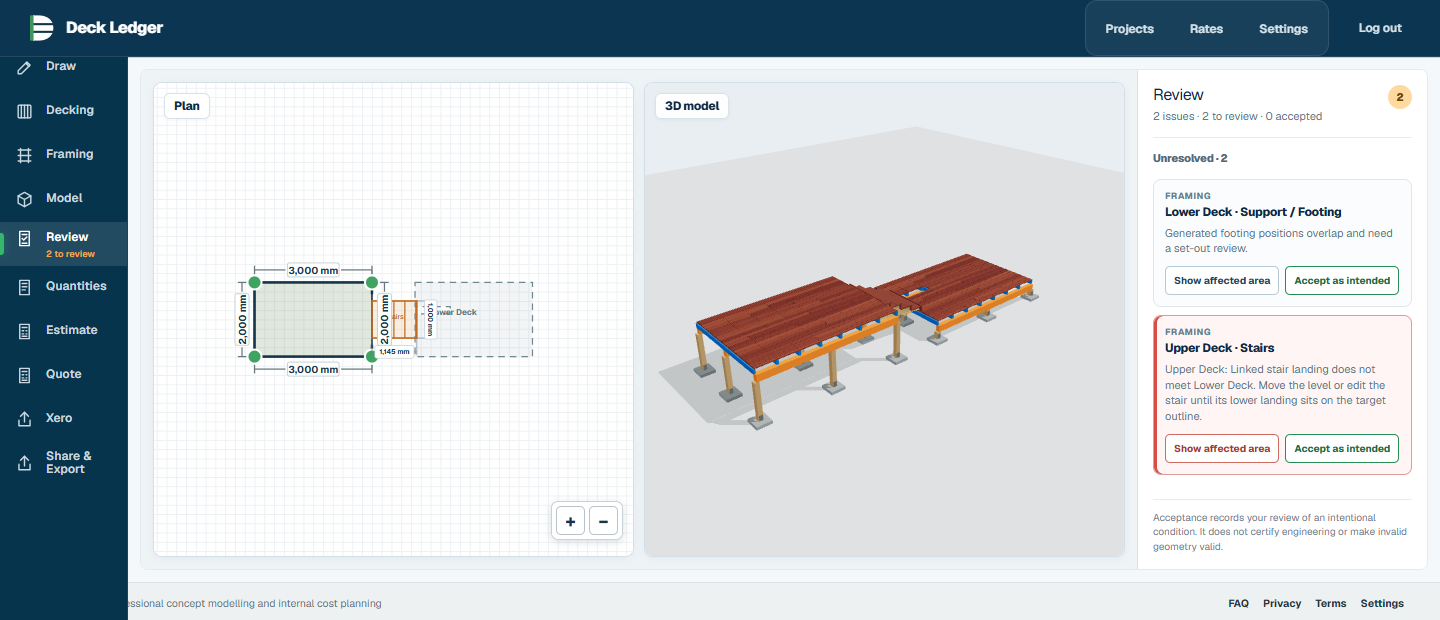Click the Share & Export upload icon
This screenshot has width=1440, height=620.
pos(25,463)
